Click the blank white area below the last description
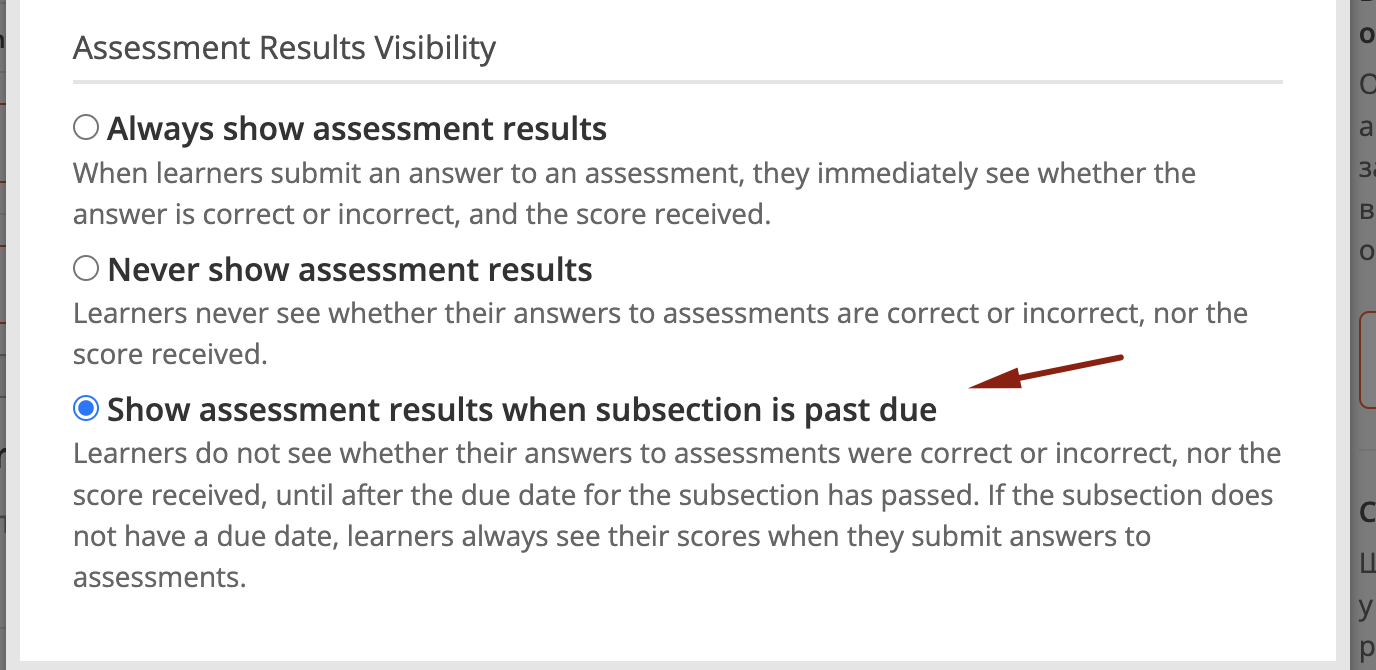Screen dimensions: 1376x670 click(677, 625)
